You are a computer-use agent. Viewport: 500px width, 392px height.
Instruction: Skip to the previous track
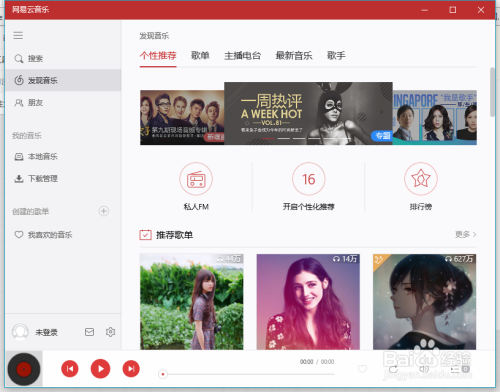pyautogui.click(x=70, y=369)
